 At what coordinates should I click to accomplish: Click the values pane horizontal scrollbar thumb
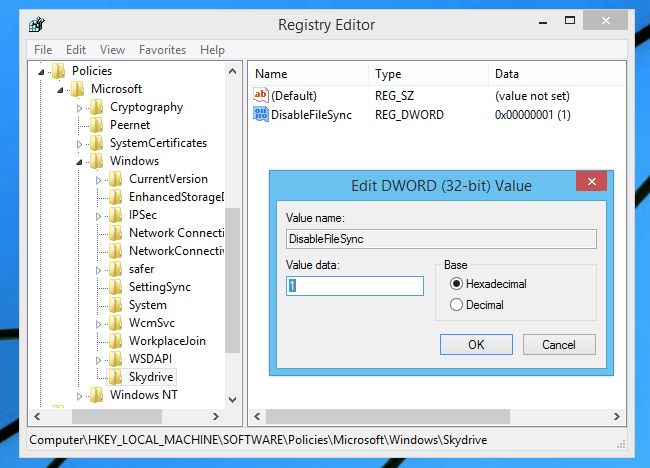tap(388, 417)
